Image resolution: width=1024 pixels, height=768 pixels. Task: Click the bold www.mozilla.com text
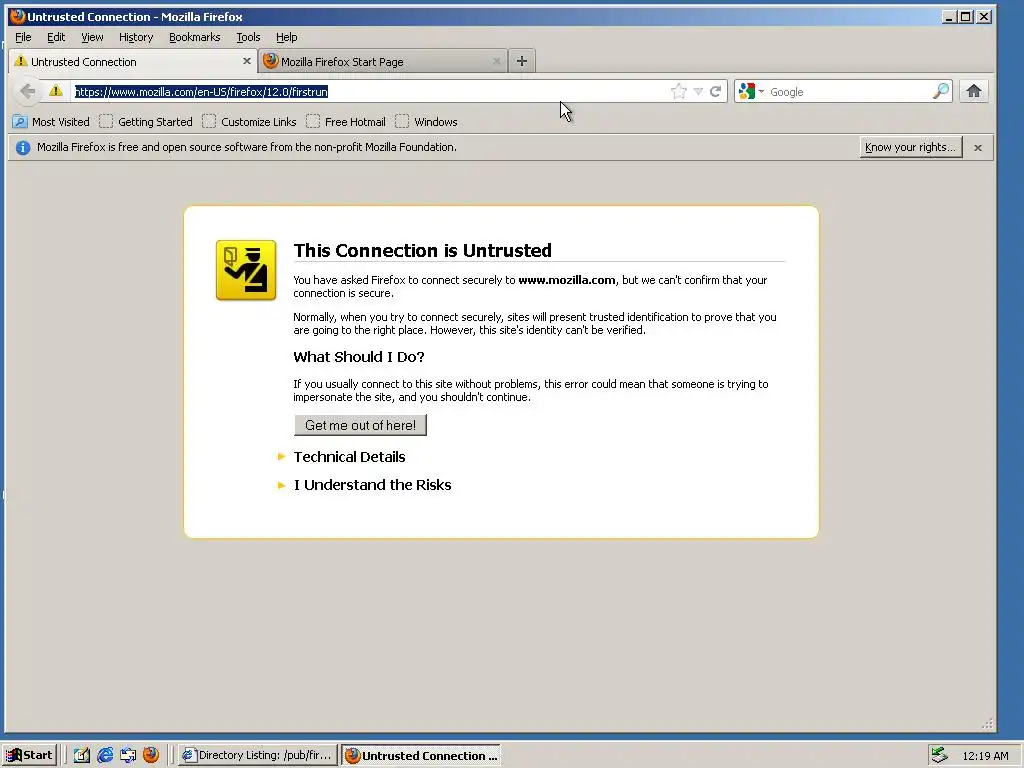(x=566, y=280)
